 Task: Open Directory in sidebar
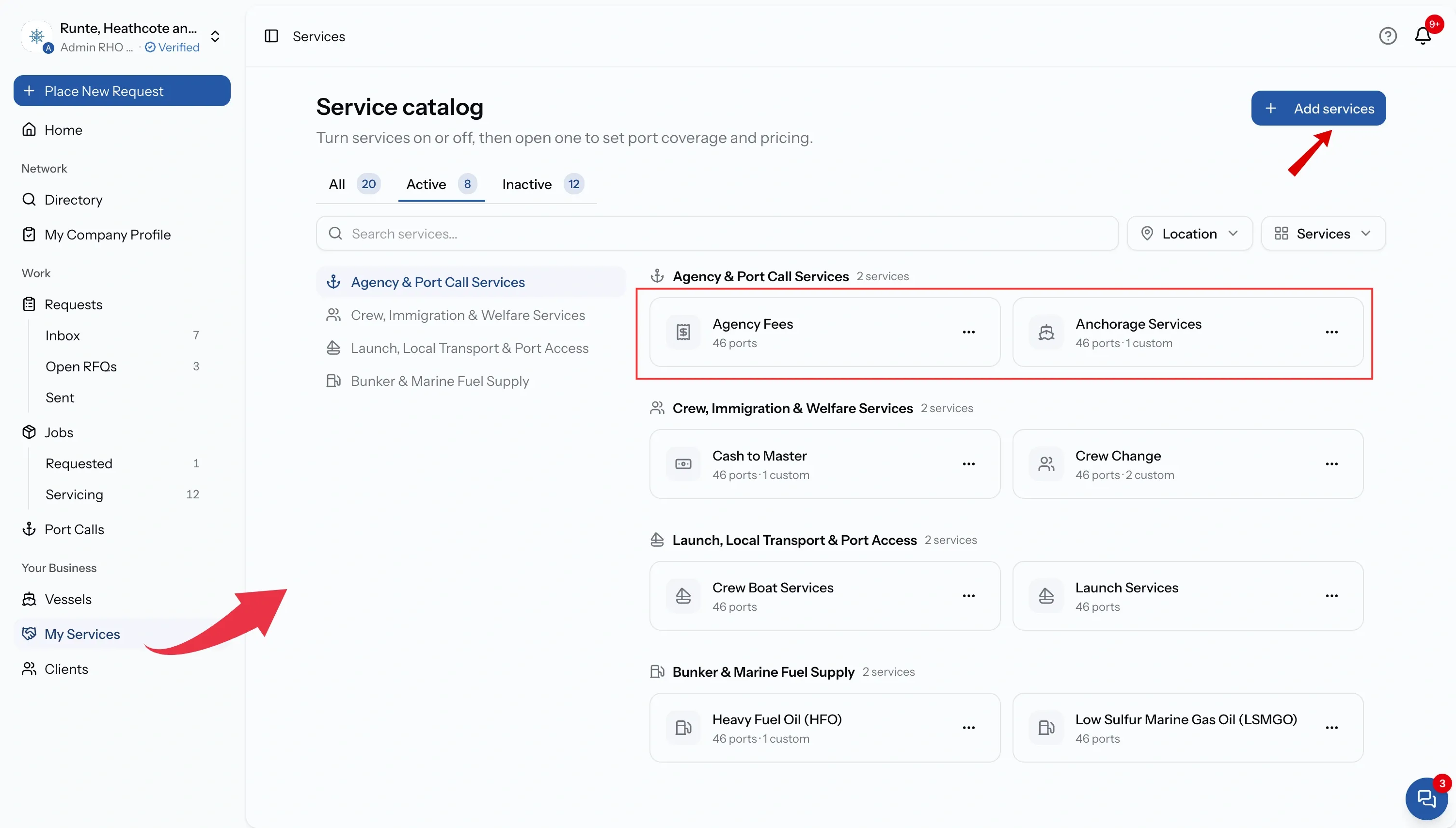click(122, 200)
